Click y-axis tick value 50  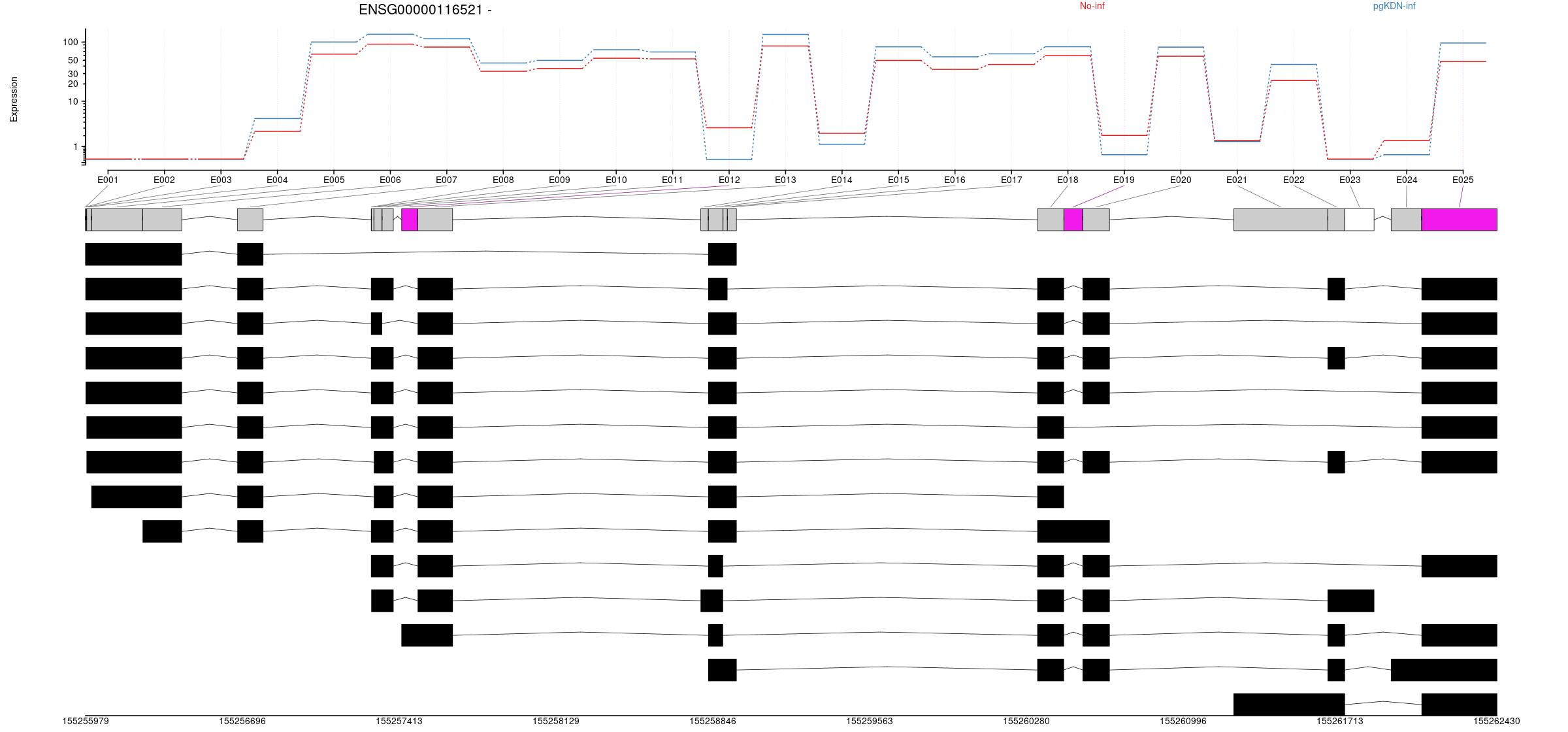pyautogui.click(x=73, y=60)
